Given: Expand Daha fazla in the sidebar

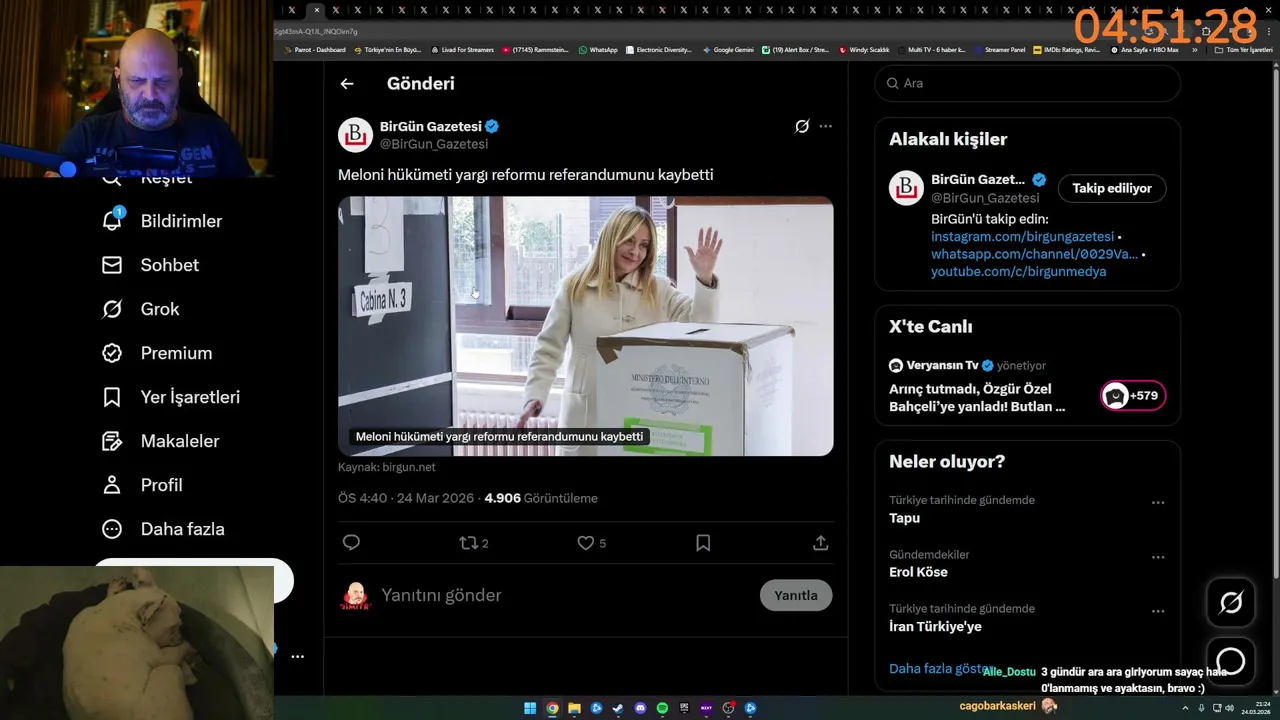Looking at the screenshot, I should [x=163, y=529].
